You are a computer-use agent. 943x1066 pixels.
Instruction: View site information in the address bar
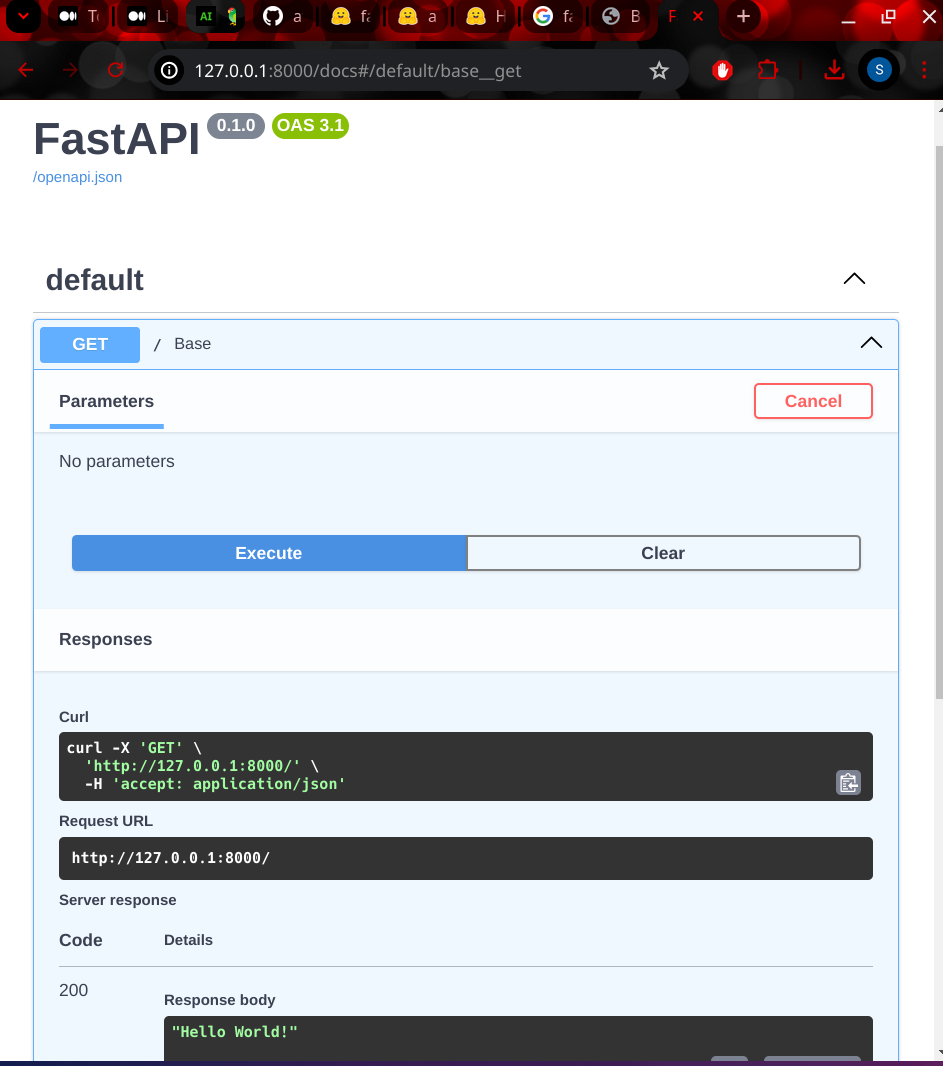(x=170, y=70)
